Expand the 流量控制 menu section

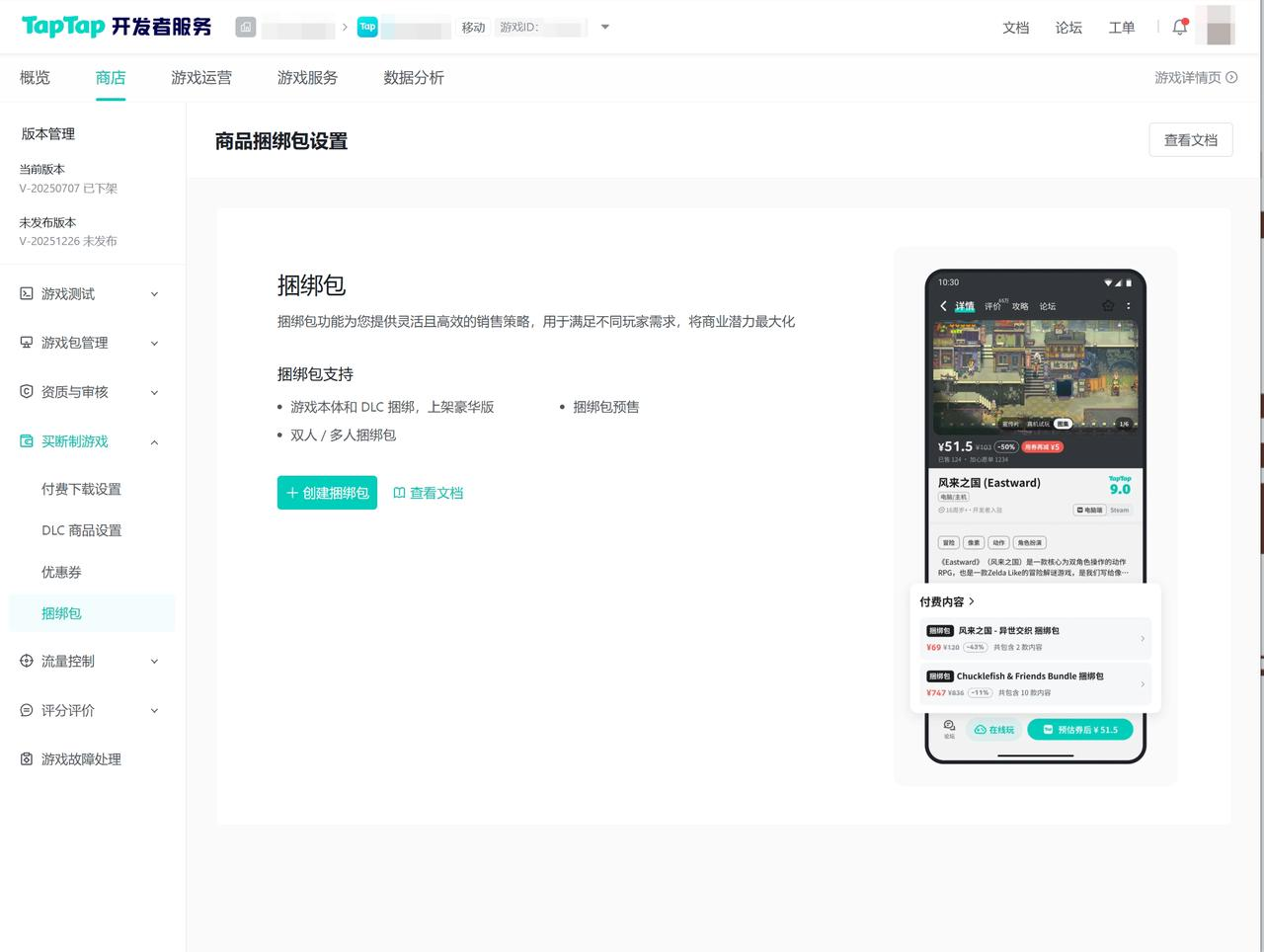click(154, 662)
